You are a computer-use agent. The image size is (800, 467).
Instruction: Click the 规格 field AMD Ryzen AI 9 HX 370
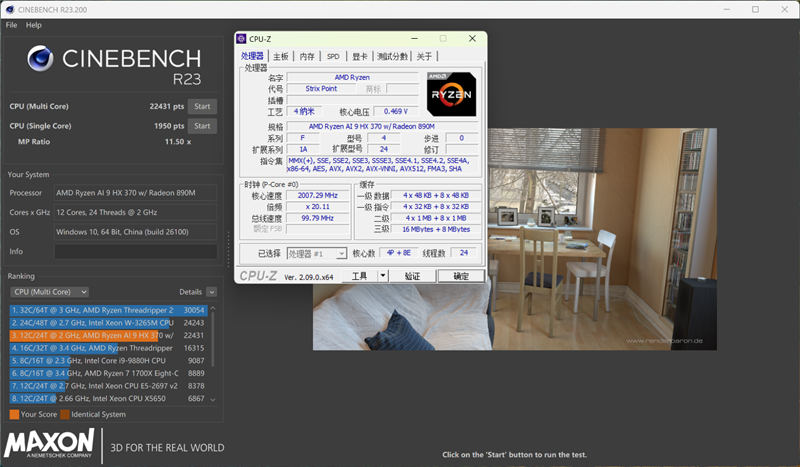pos(382,127)
